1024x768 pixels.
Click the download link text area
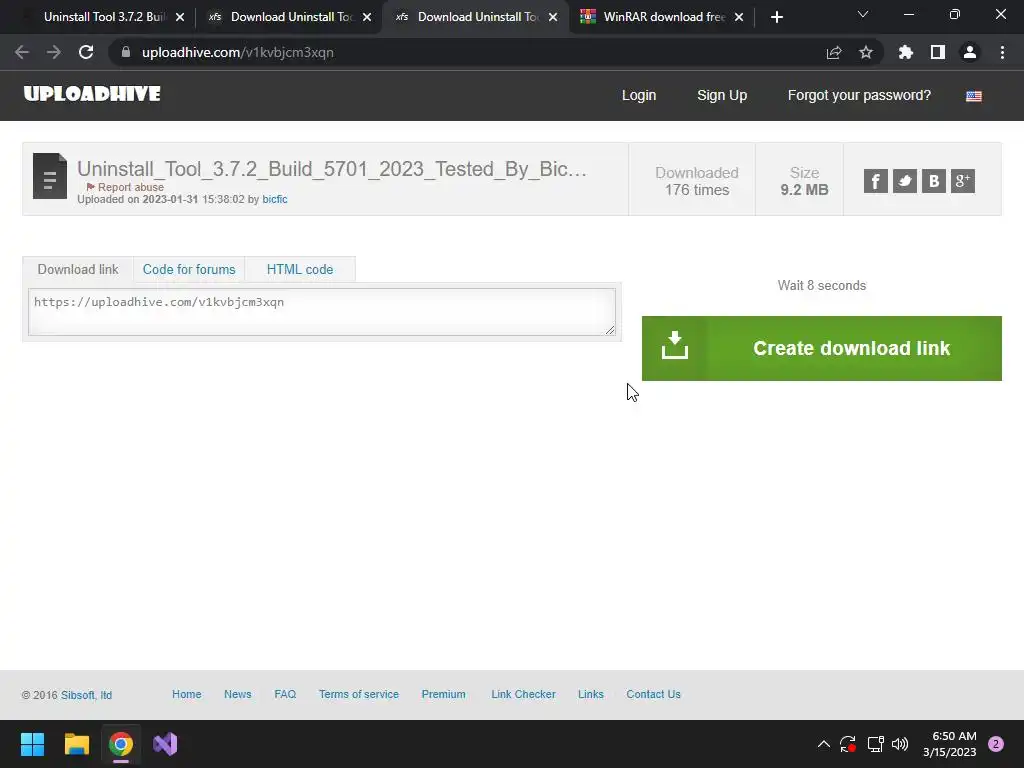click(321, 312)
